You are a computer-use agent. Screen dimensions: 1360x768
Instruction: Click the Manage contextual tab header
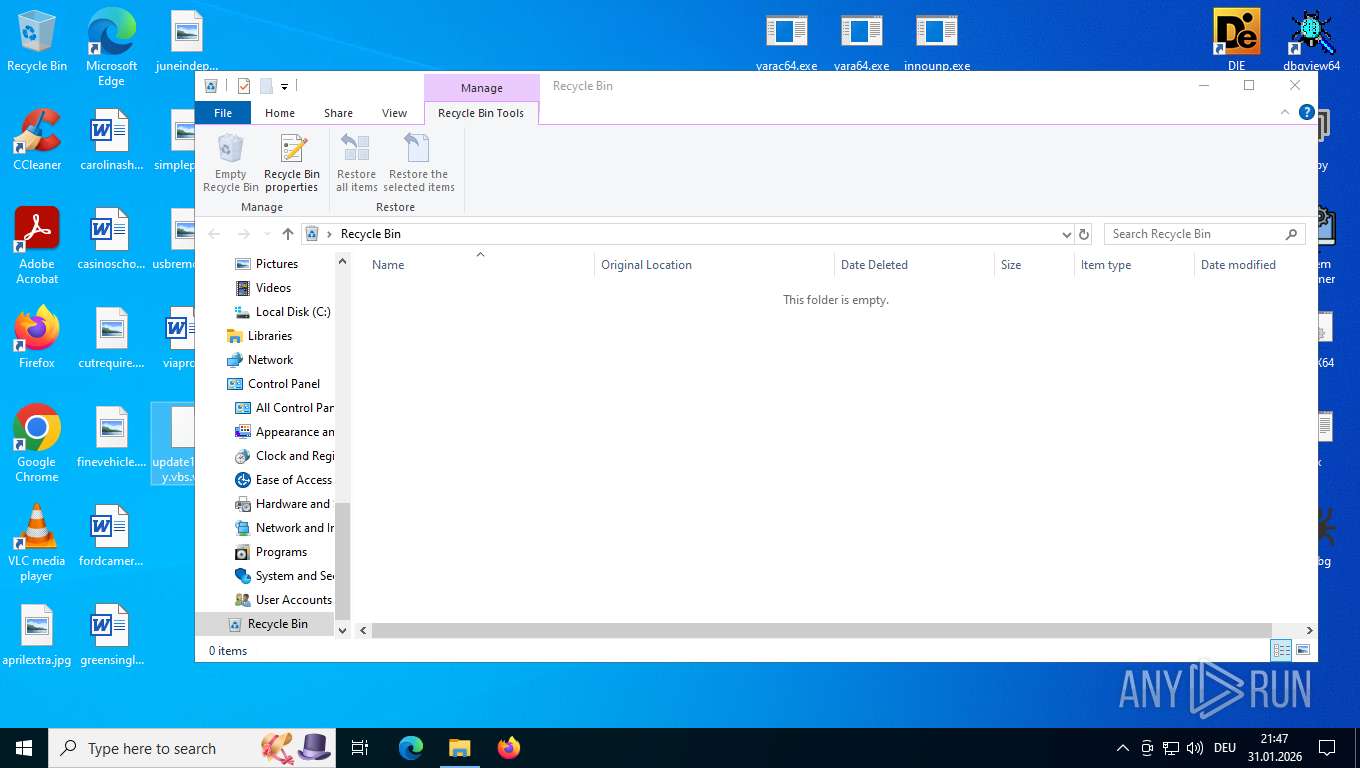[x=482, y=88]
